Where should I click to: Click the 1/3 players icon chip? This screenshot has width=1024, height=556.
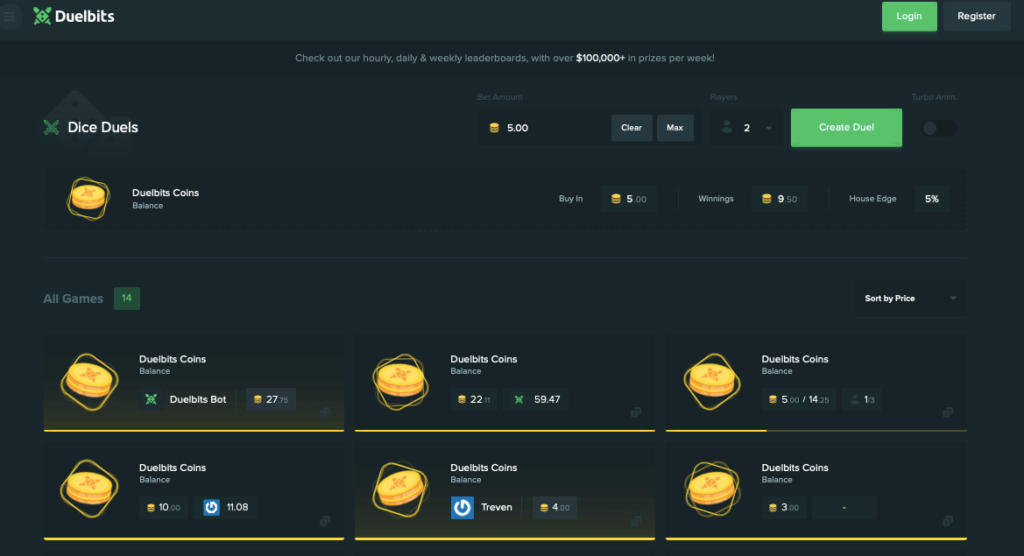point(862,399)
